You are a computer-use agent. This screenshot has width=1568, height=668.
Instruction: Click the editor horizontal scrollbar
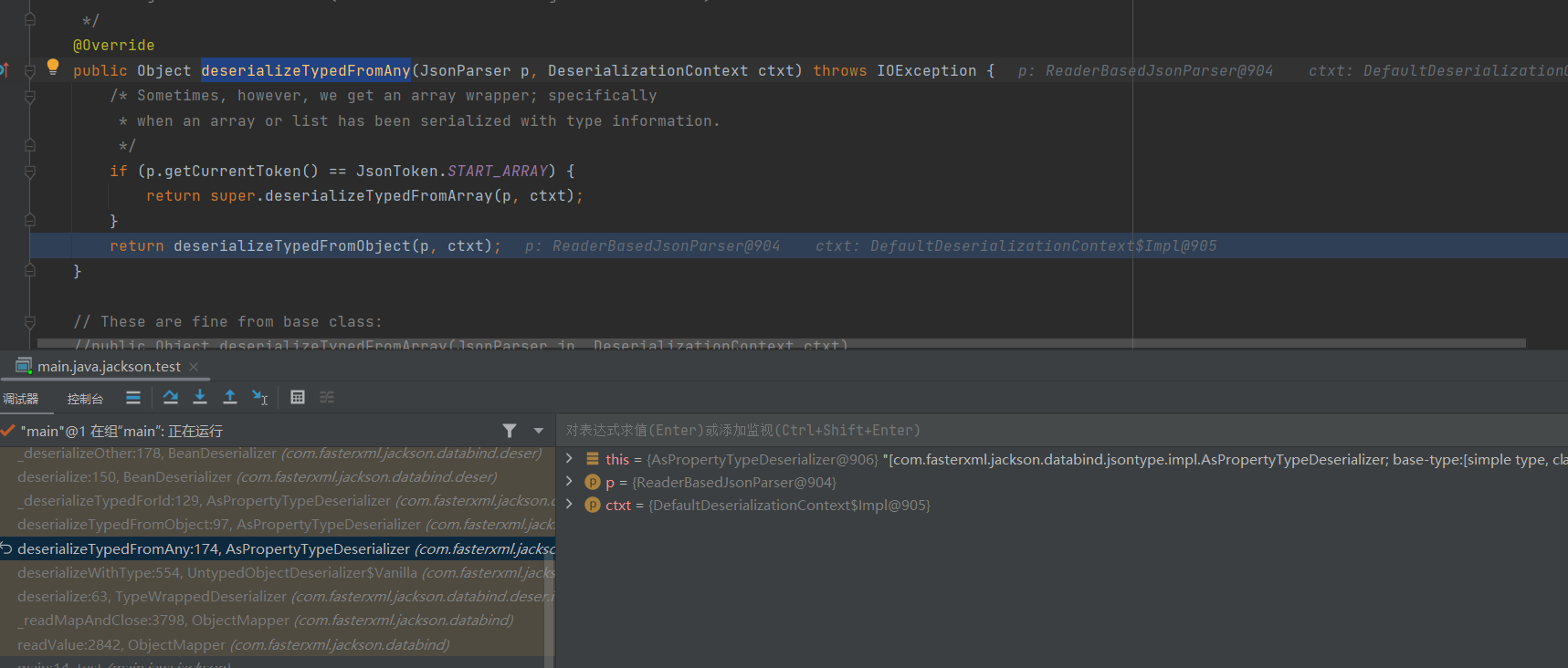click(782, 344)
